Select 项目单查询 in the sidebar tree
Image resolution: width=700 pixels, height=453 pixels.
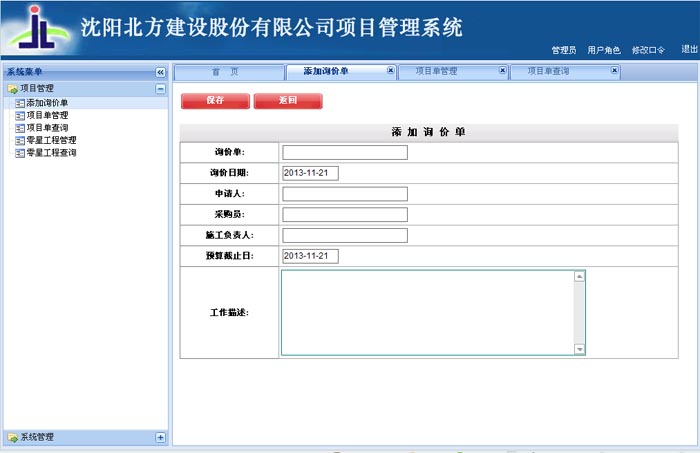click(47, 128)
